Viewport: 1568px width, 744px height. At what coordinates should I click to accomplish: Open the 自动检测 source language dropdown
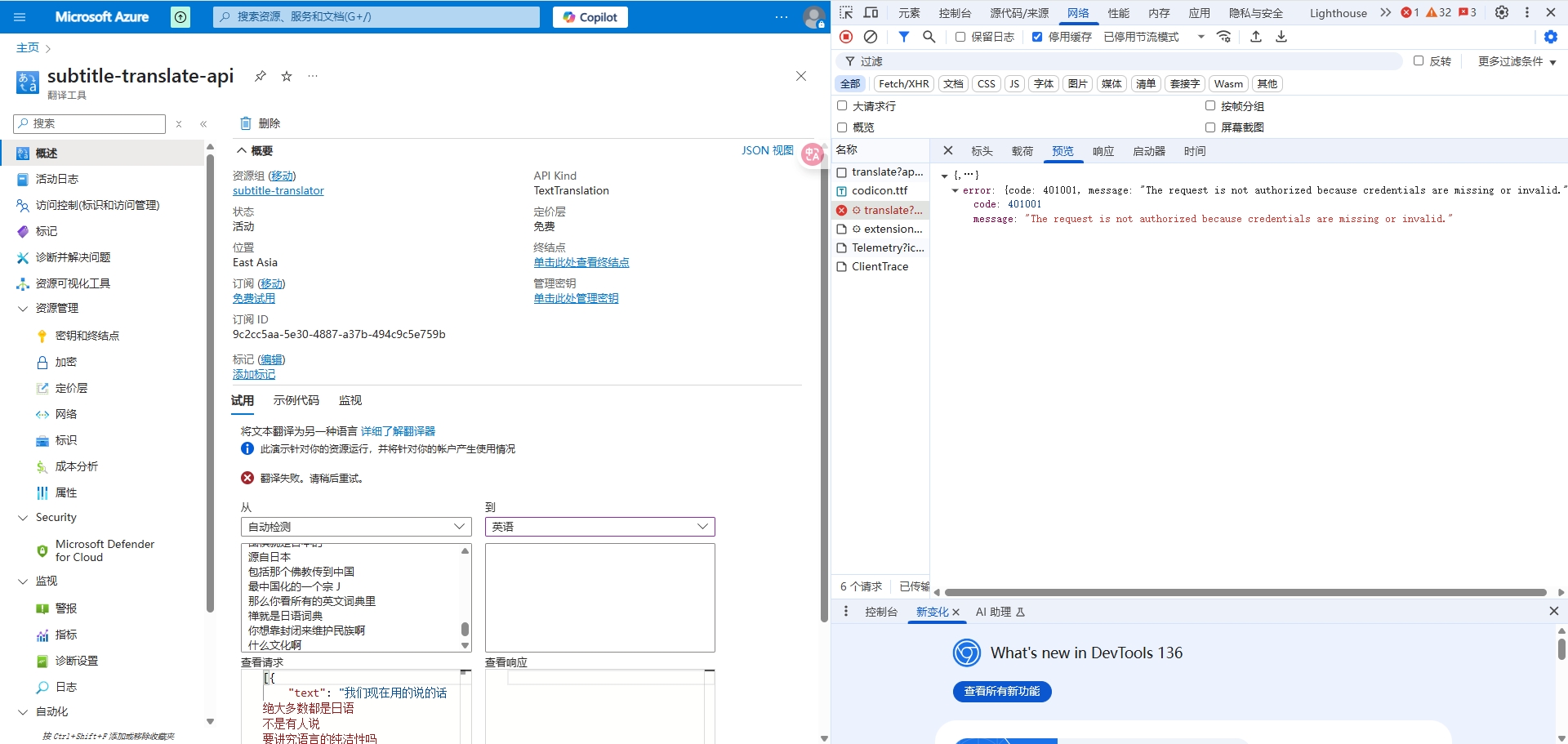point(356,527)
